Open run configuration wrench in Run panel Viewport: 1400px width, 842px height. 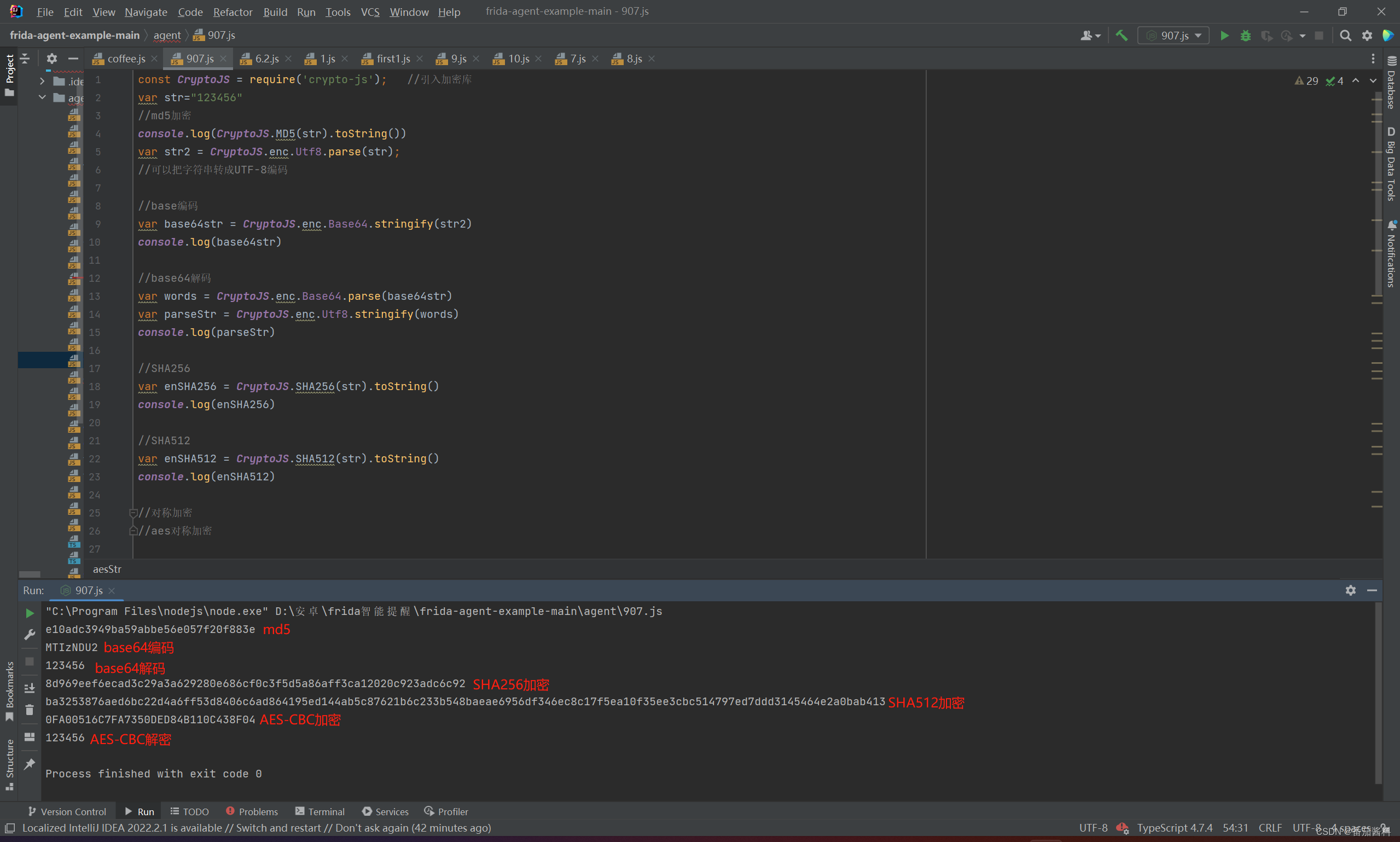tap(30, 634)
